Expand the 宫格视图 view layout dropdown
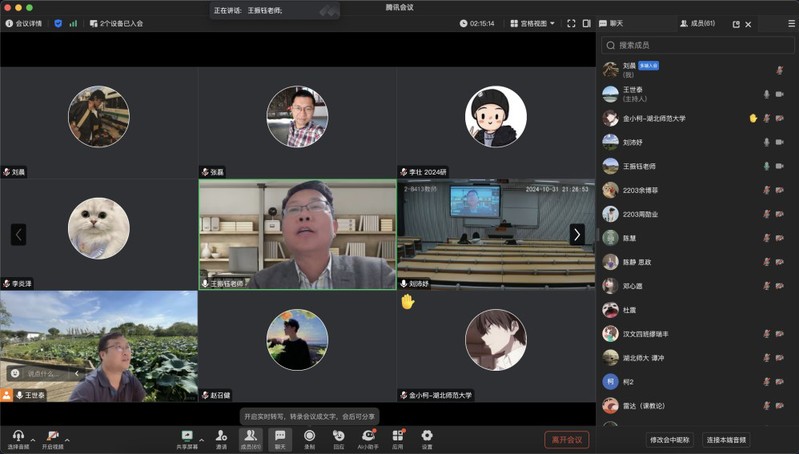The height and width of the screenshot is (454, 799). (532, 23)
